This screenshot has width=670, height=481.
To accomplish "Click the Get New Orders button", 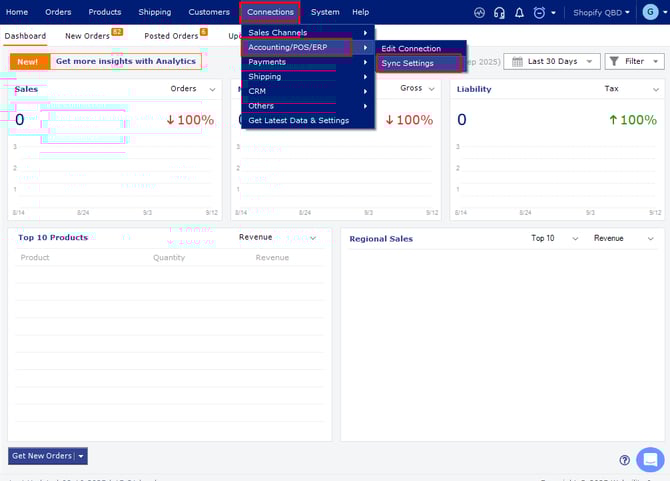I will pos(41,456).
